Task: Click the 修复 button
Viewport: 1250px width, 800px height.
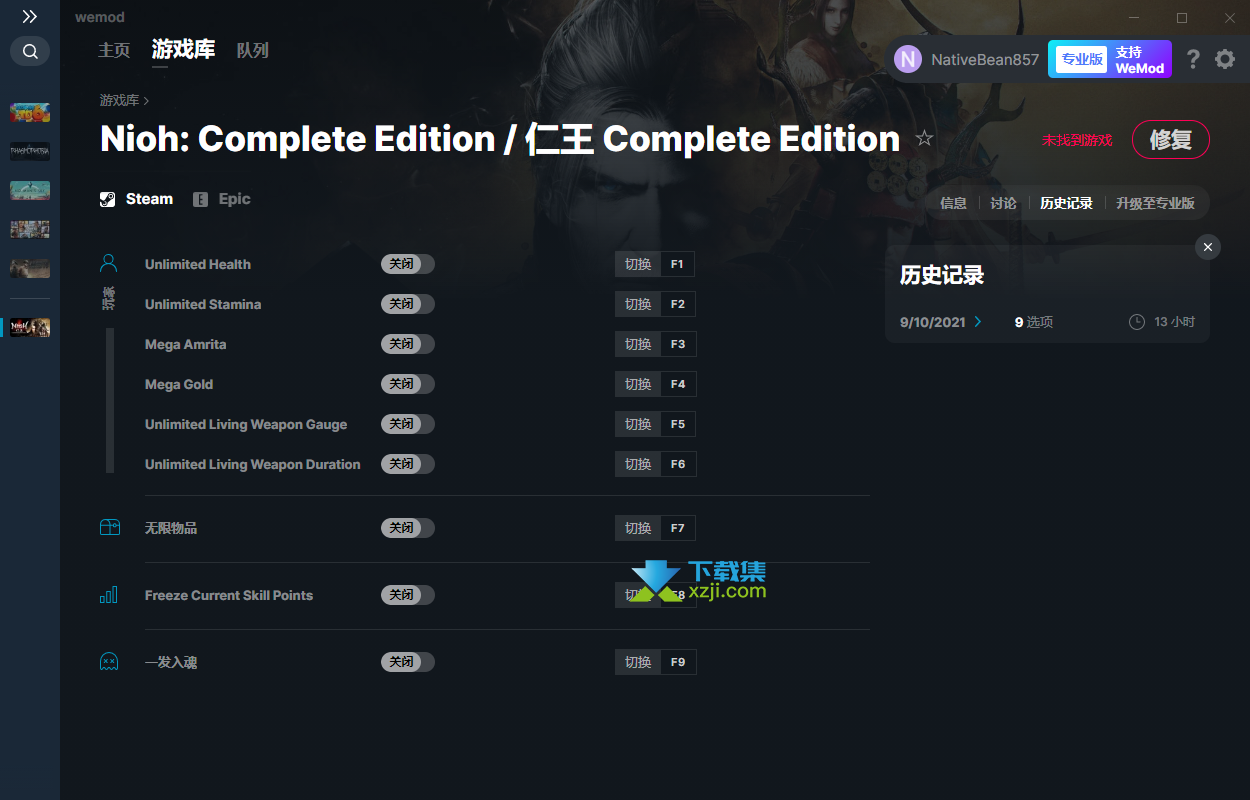Action: pos(1170,140)
